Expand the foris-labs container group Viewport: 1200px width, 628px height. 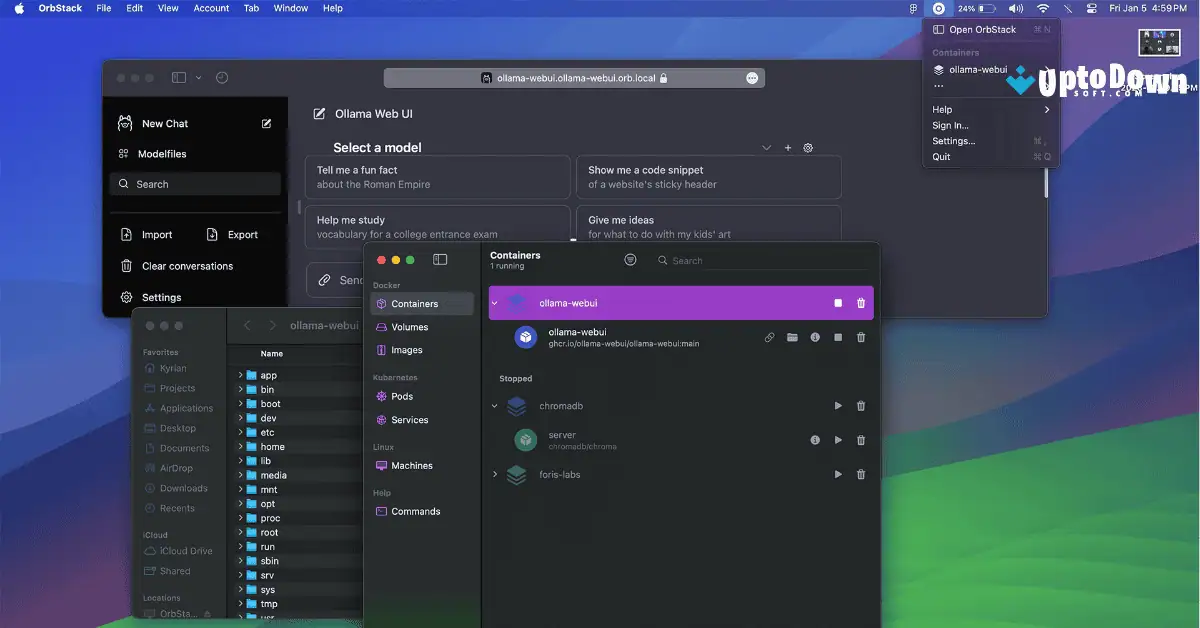point(493,474)
